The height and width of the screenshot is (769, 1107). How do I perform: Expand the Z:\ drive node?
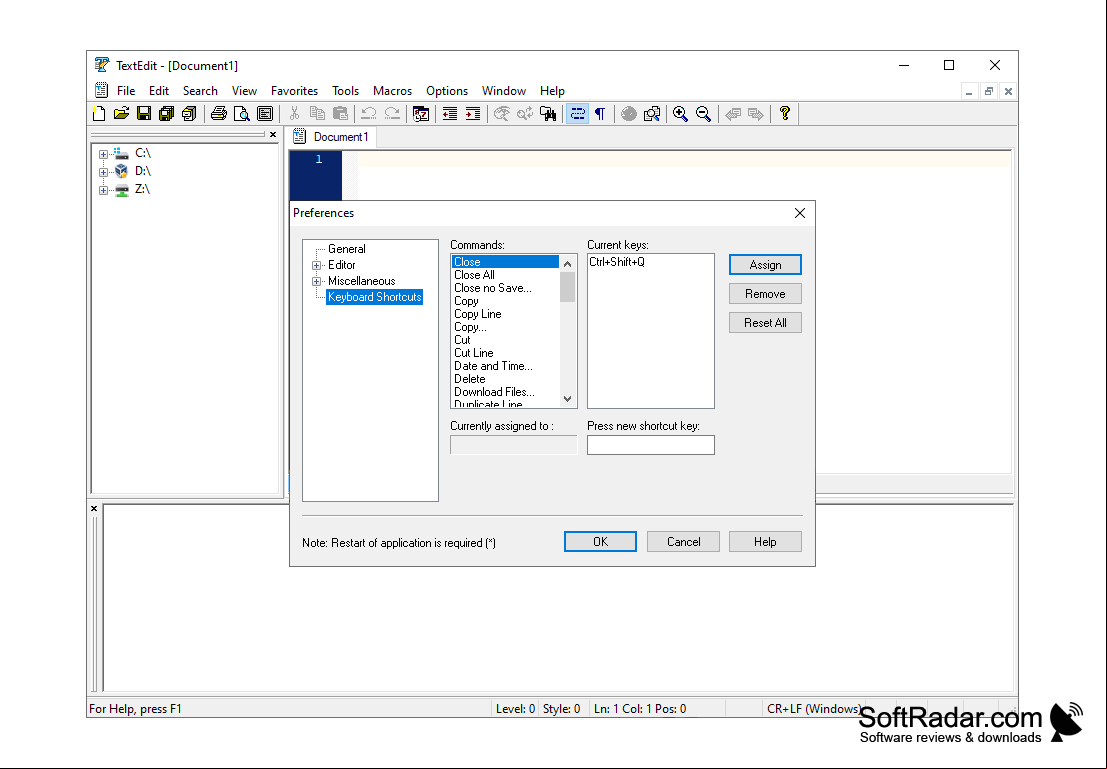point(103,191)
